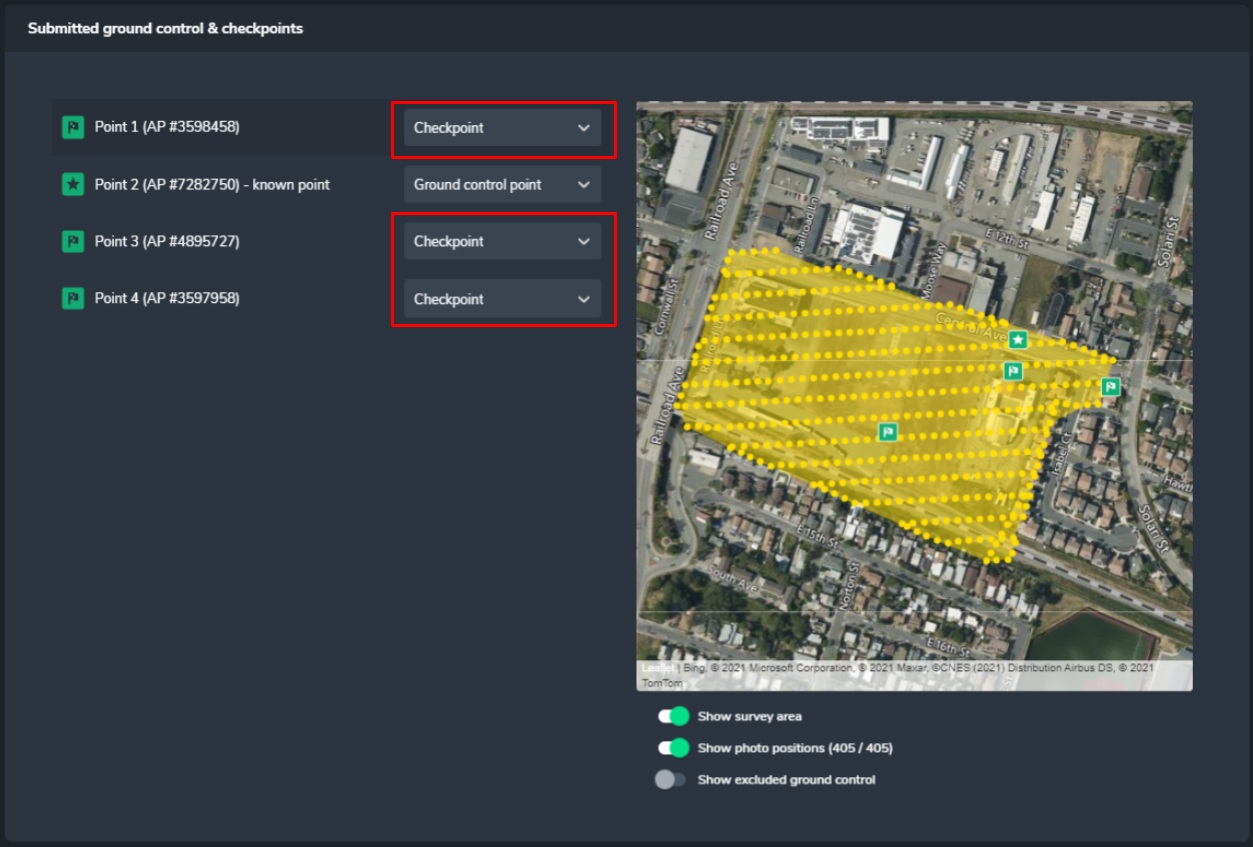Select the star marker on the map
Image resolution: width=1253 pixels, height=847 pixels.
tap(1018, 340)
